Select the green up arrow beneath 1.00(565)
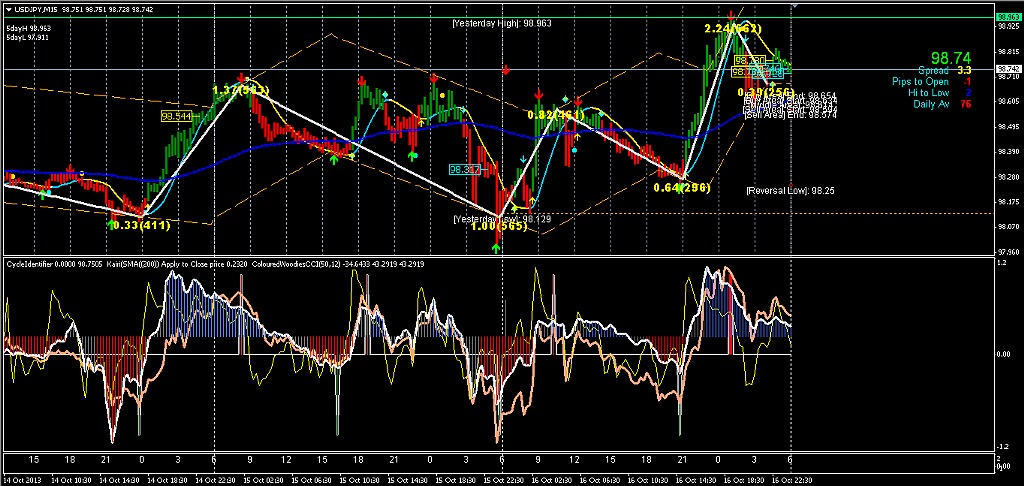Viewport: 1024px width, 486px height. pyautogui.click(x=496, y=248)
